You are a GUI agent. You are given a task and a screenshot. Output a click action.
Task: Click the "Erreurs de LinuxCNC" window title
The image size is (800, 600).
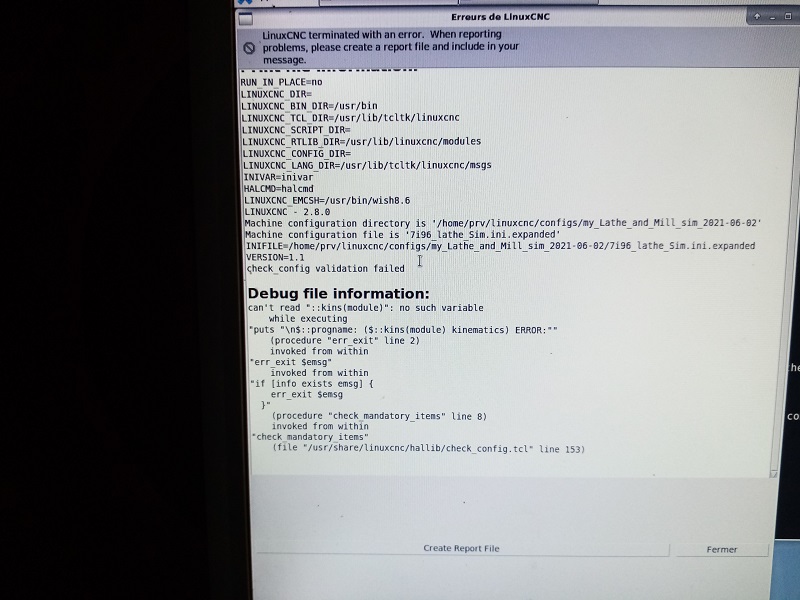coord(500,17)
